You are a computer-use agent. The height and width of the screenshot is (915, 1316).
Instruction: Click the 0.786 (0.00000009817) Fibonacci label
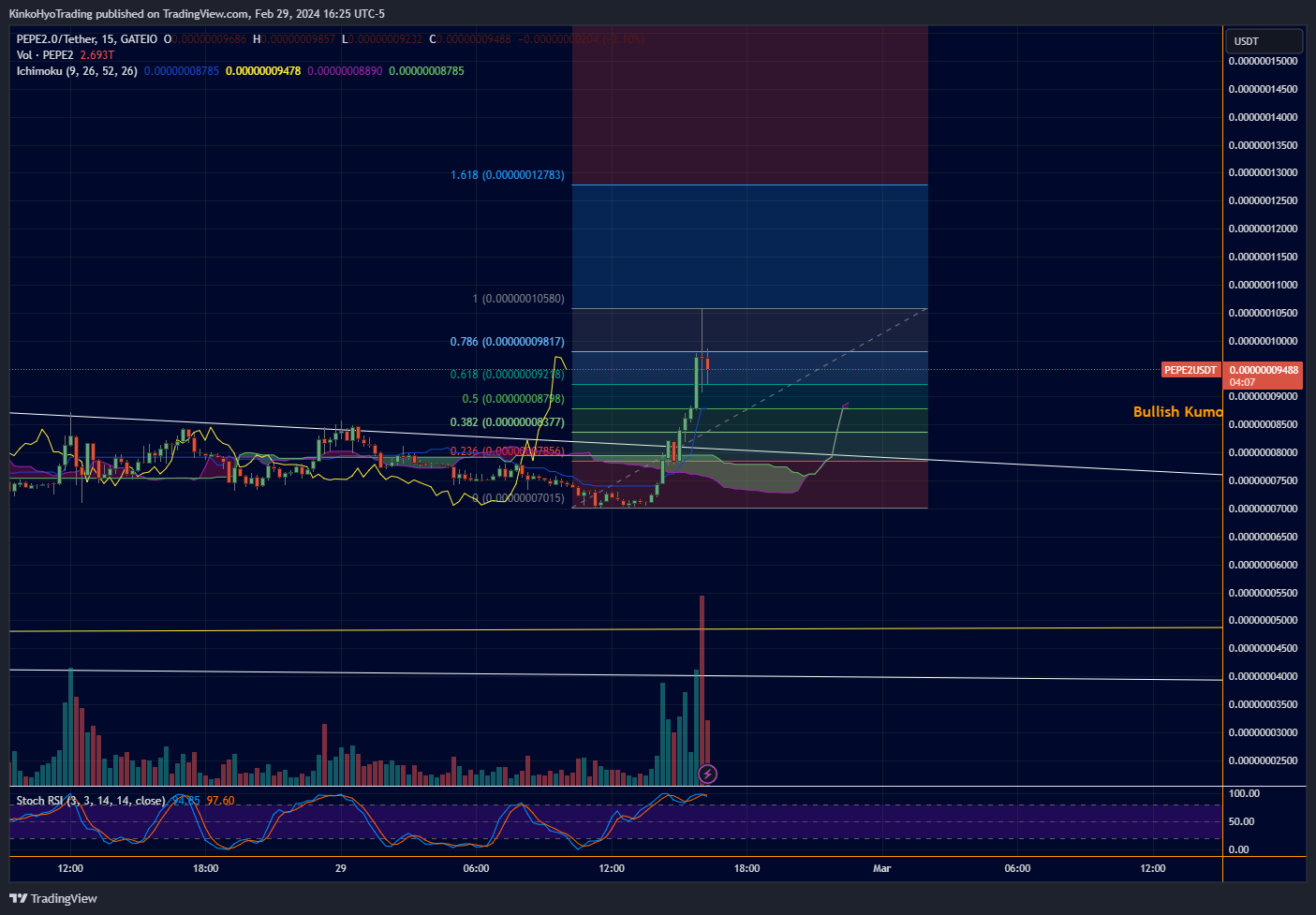pyautogui.click(x=508, y=342)
